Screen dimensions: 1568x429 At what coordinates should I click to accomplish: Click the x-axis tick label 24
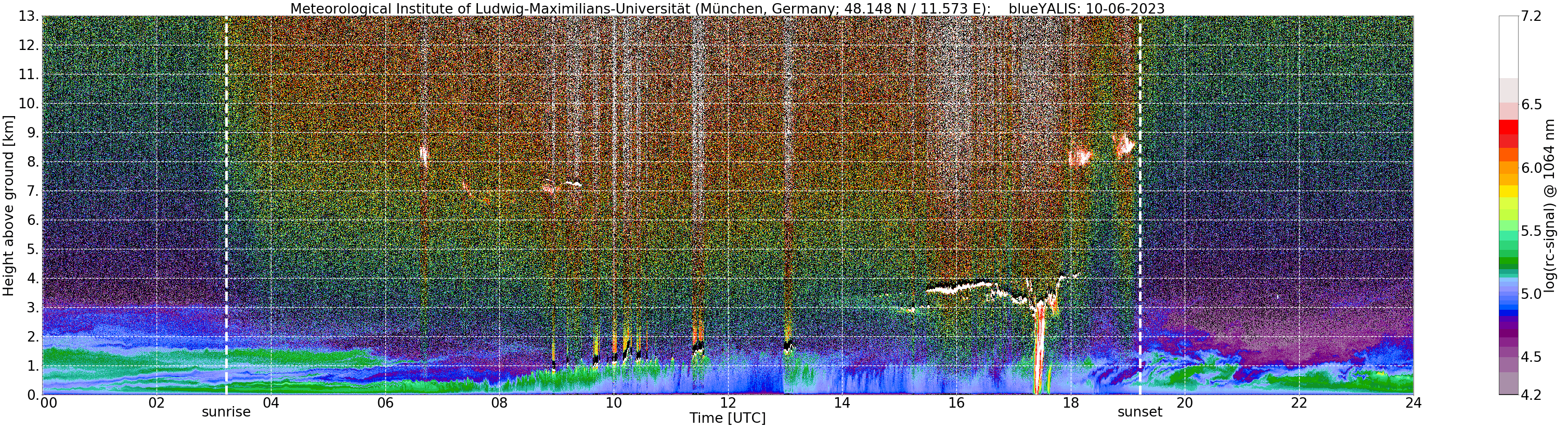click(1414, 403)
